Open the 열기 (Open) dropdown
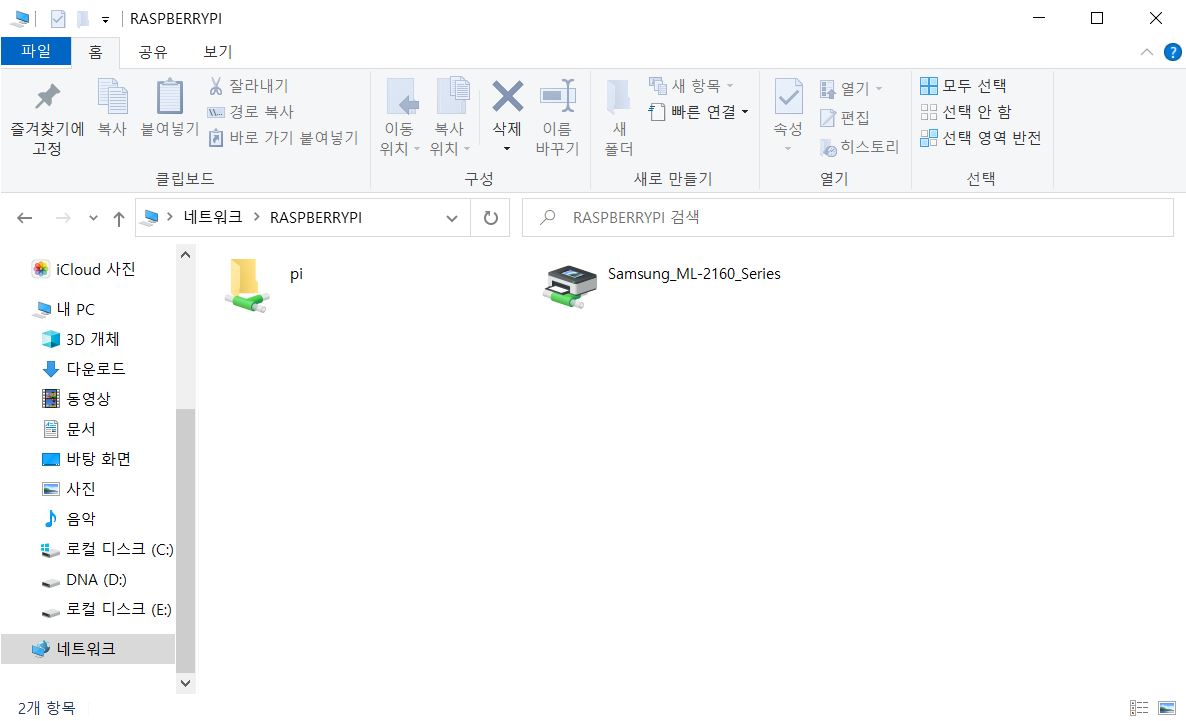This screenshot has height=721, width=1186. (851, 89)
